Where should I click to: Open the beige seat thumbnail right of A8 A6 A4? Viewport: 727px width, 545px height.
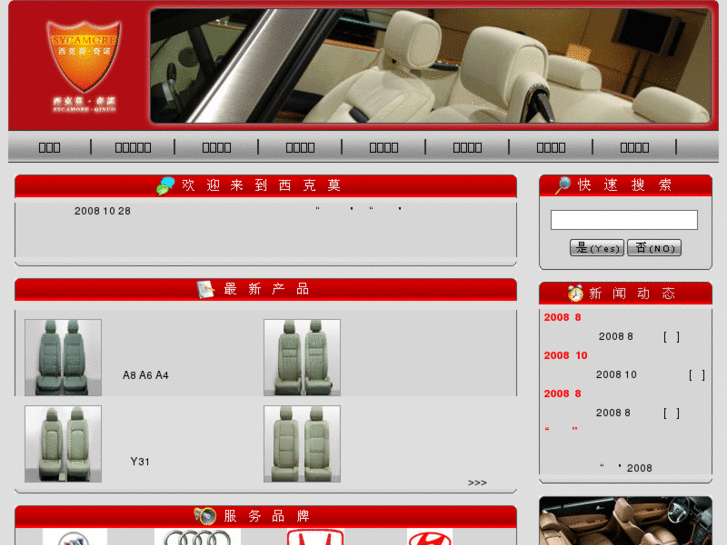[302, 357]
